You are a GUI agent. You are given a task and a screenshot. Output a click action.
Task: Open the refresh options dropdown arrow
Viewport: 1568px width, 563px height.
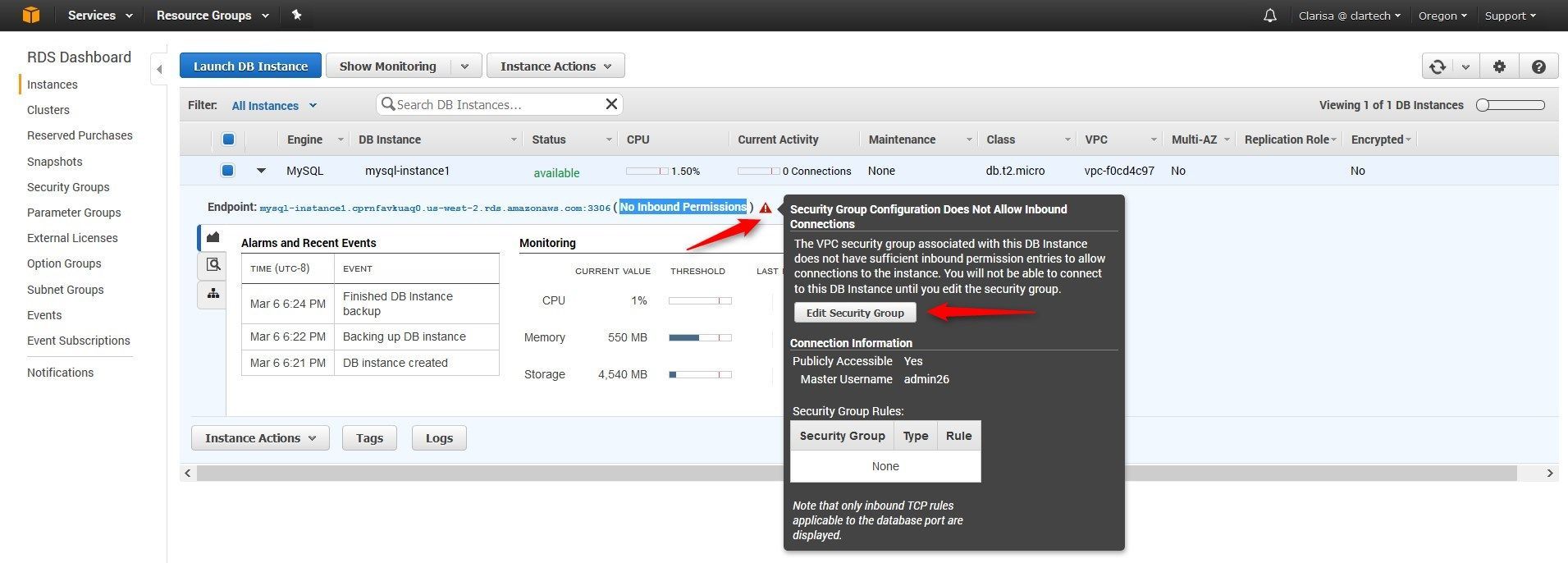[1465, 66]
